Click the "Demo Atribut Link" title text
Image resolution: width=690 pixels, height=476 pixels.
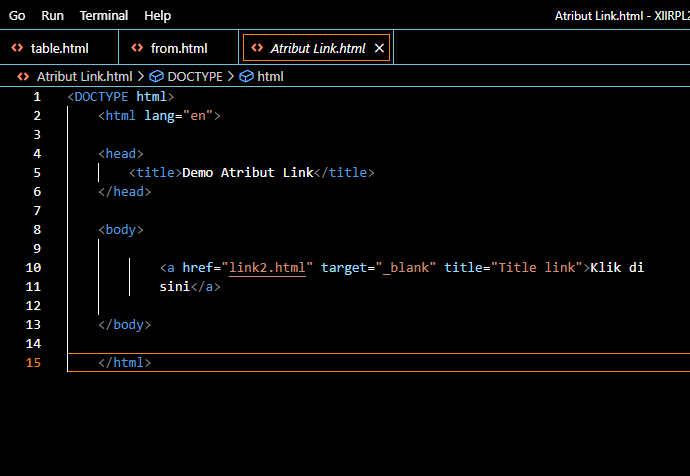click(248, 172)
